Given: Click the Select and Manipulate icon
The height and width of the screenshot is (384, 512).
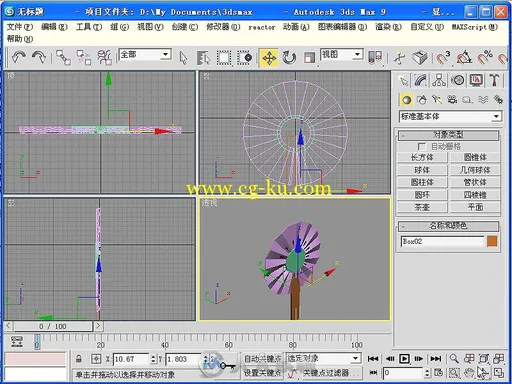Looking at the screenshot, I should (399, 57).
